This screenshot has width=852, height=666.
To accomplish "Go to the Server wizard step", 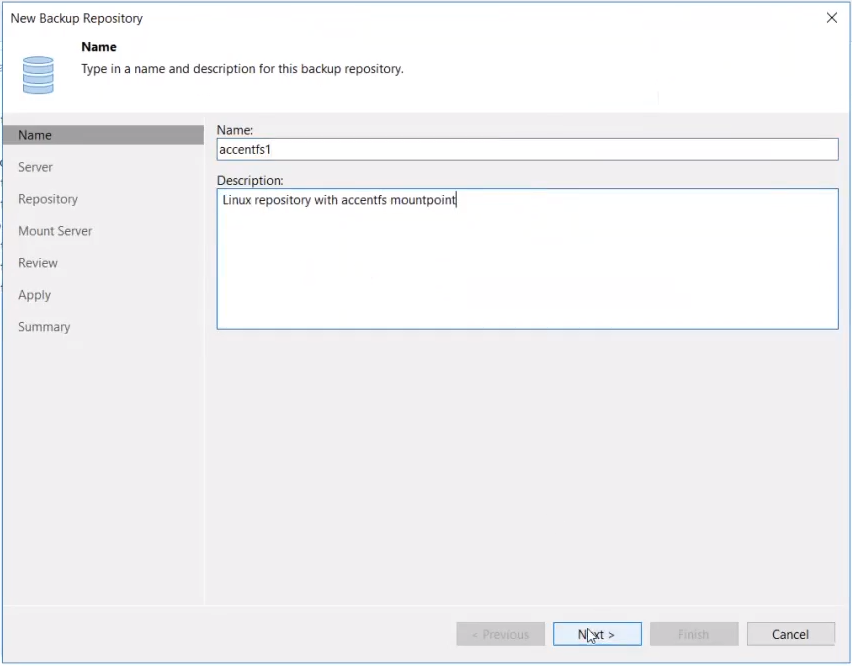I will 36,167.
